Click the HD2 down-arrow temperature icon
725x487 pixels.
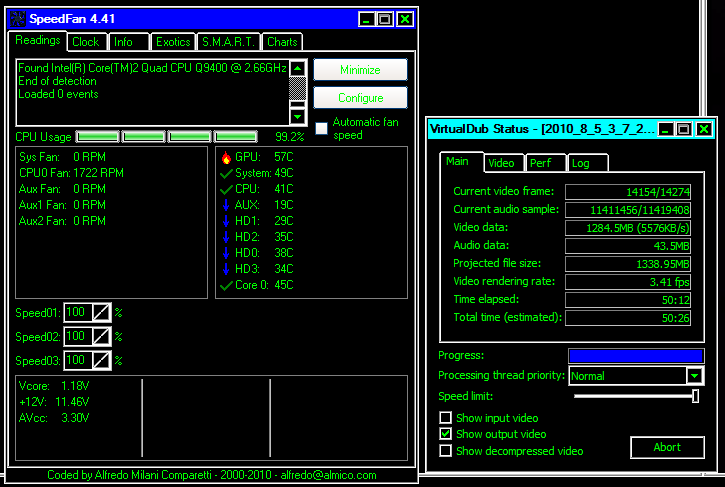pyautogui.click(x=226, y=237)
